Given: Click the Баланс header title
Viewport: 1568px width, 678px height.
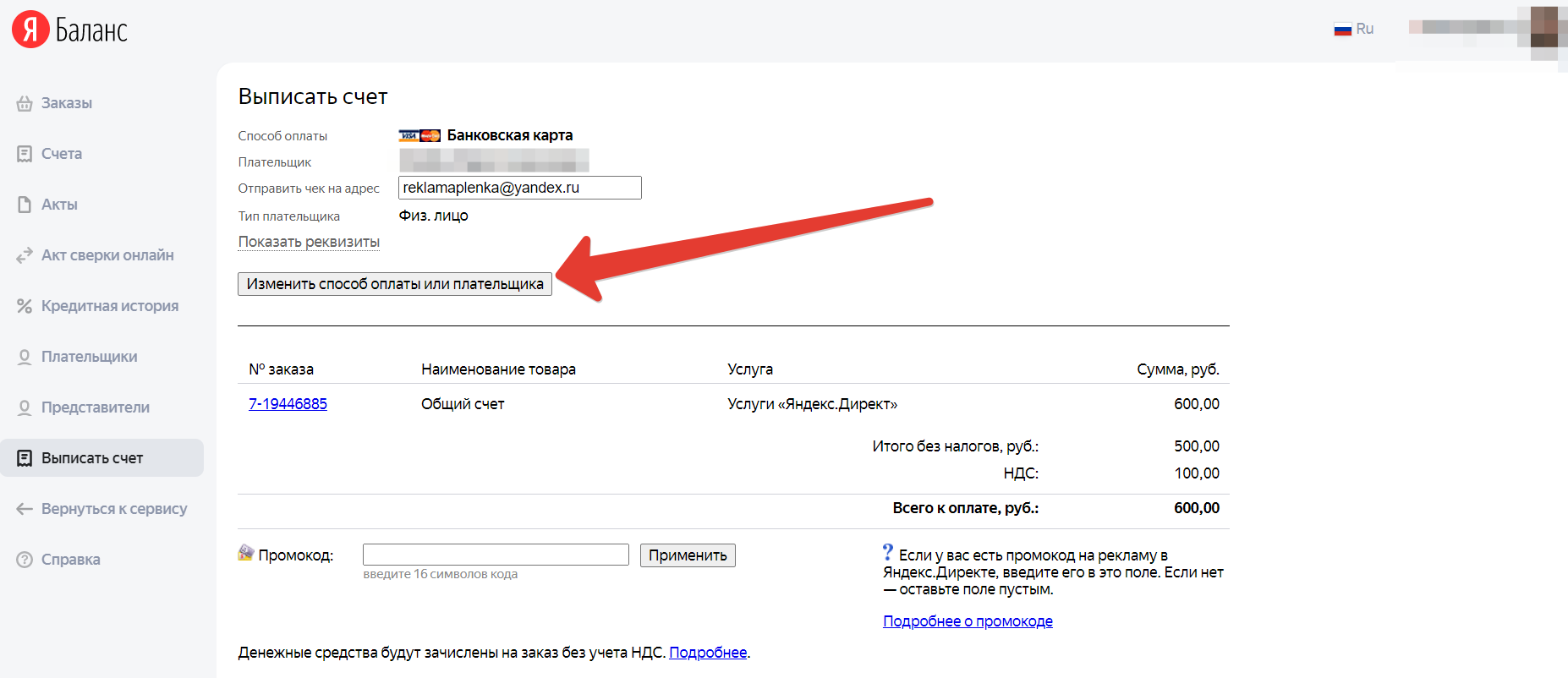Looking at the screenshot, I should (x=91, y=30).
